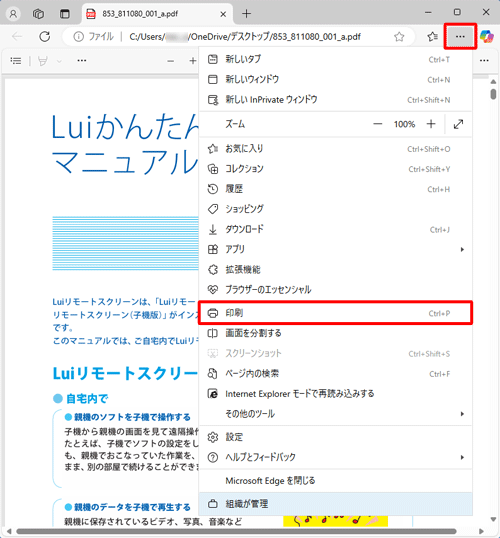Viewport: 500px width, 538px height.
Task: Click the heading 親機のデータを子機で再生する
Action: coord(132,507)
